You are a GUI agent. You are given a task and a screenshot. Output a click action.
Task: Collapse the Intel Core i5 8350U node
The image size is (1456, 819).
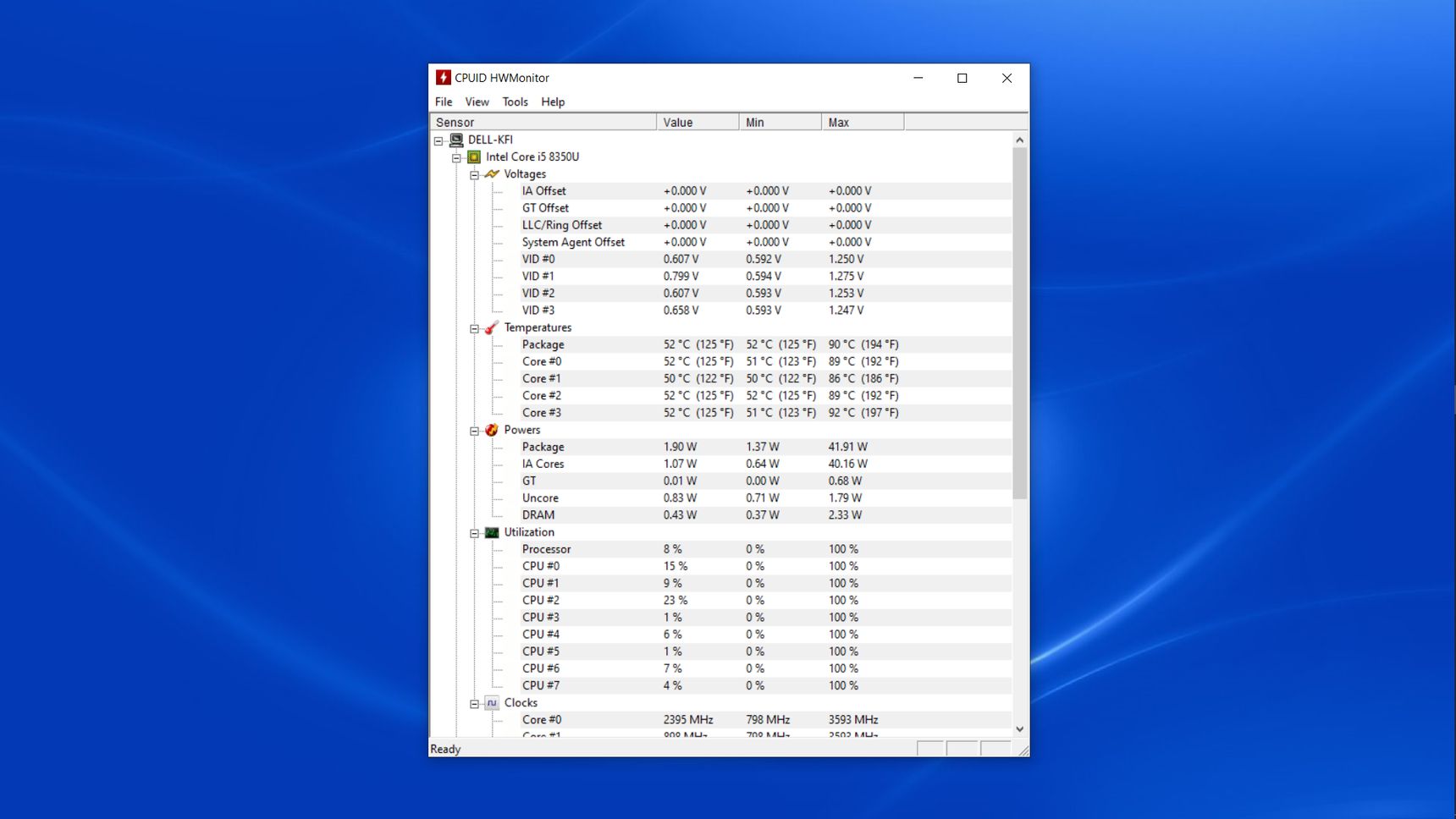click(x=456, y=158)
